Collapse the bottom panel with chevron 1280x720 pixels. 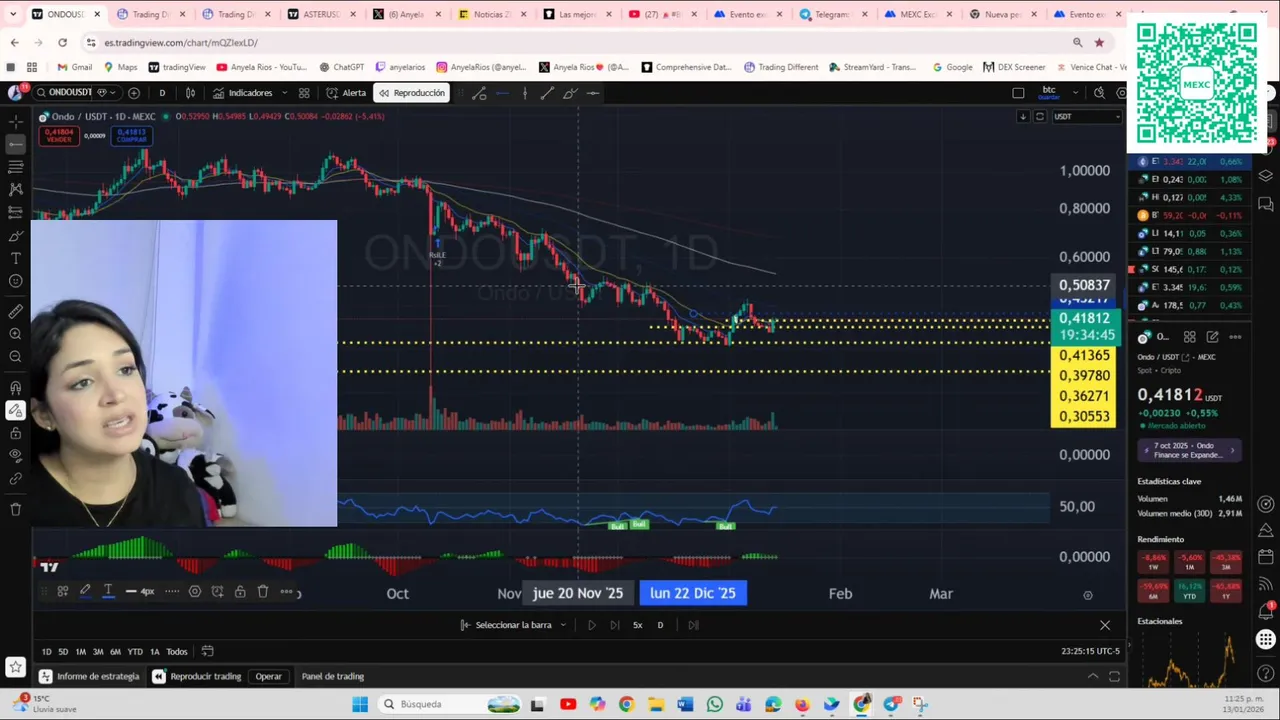(1093, 676)
